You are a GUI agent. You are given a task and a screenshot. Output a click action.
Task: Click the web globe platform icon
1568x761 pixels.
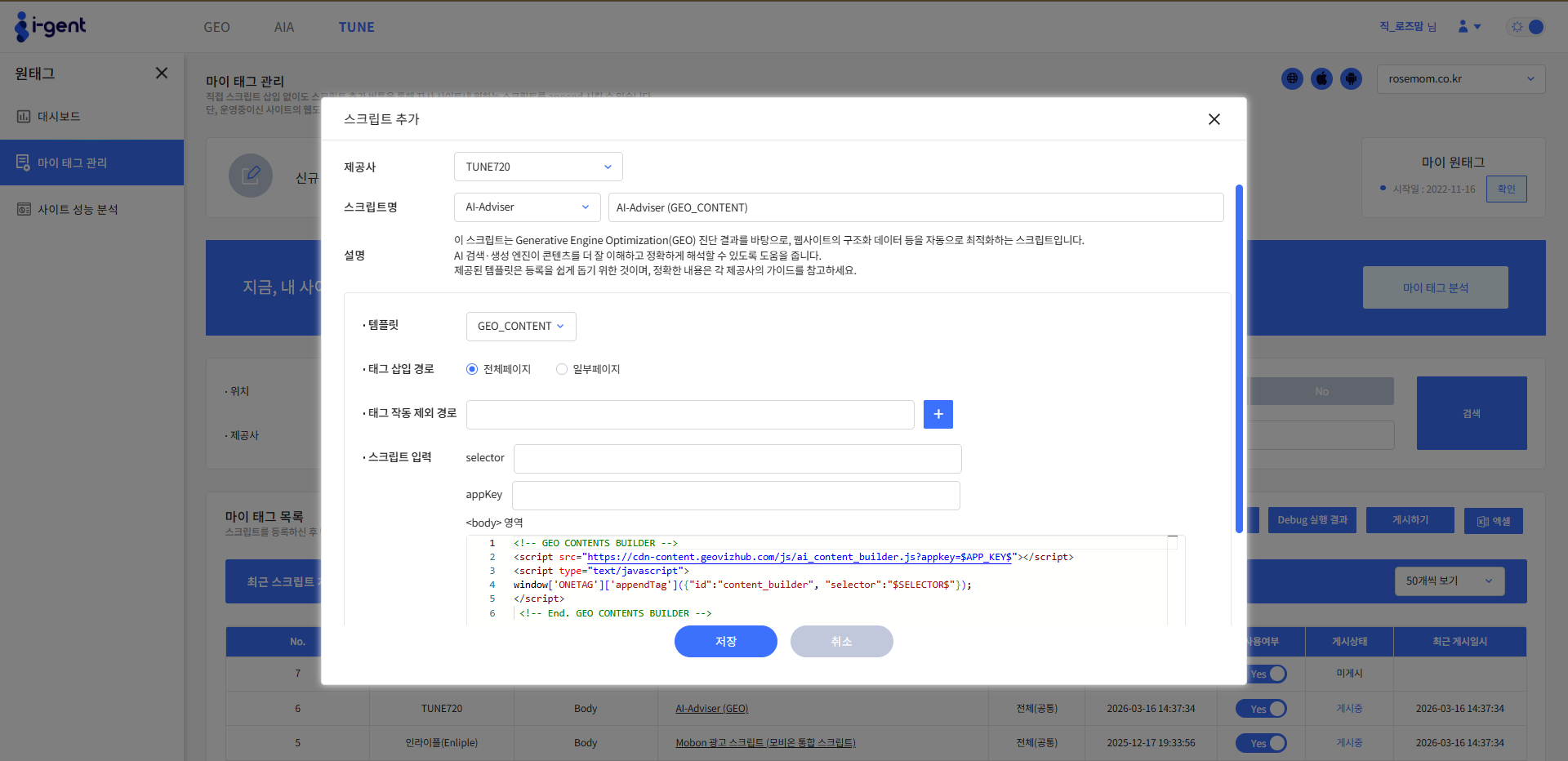pos(1292,79)
